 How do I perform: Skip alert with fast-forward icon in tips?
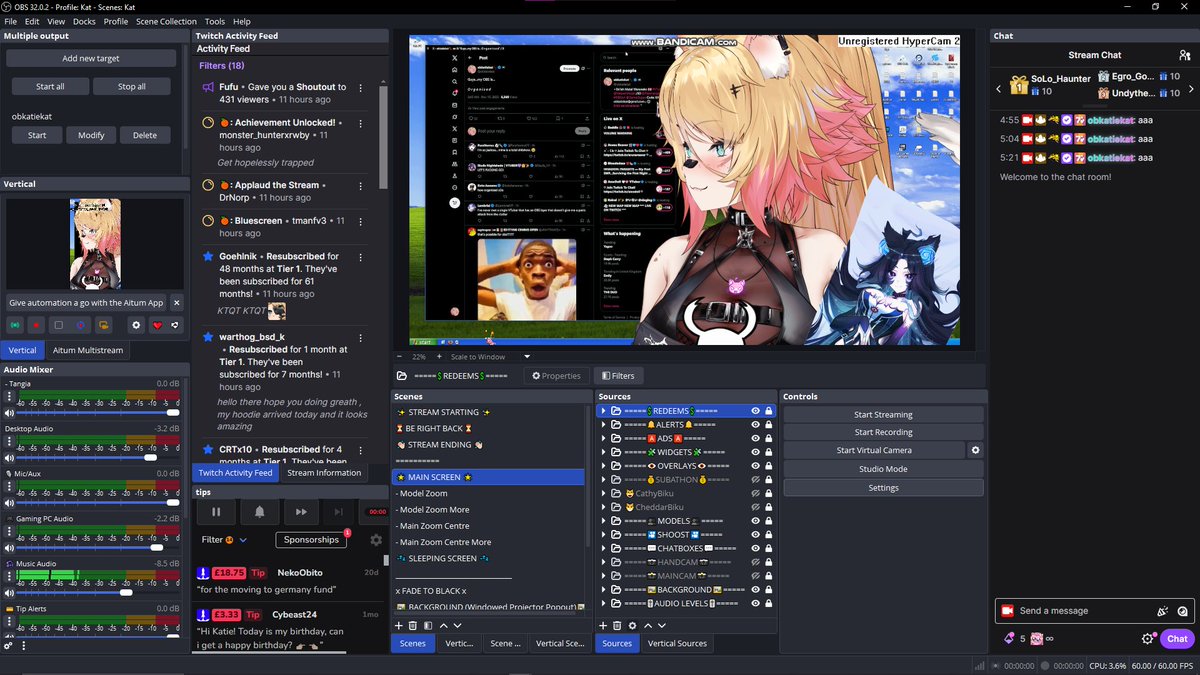(x=301, y=512)
